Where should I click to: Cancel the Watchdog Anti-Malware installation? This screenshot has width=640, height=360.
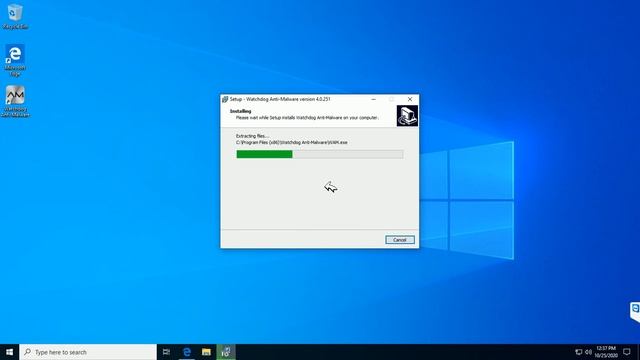pyautogui.click(x=400, y=240)
